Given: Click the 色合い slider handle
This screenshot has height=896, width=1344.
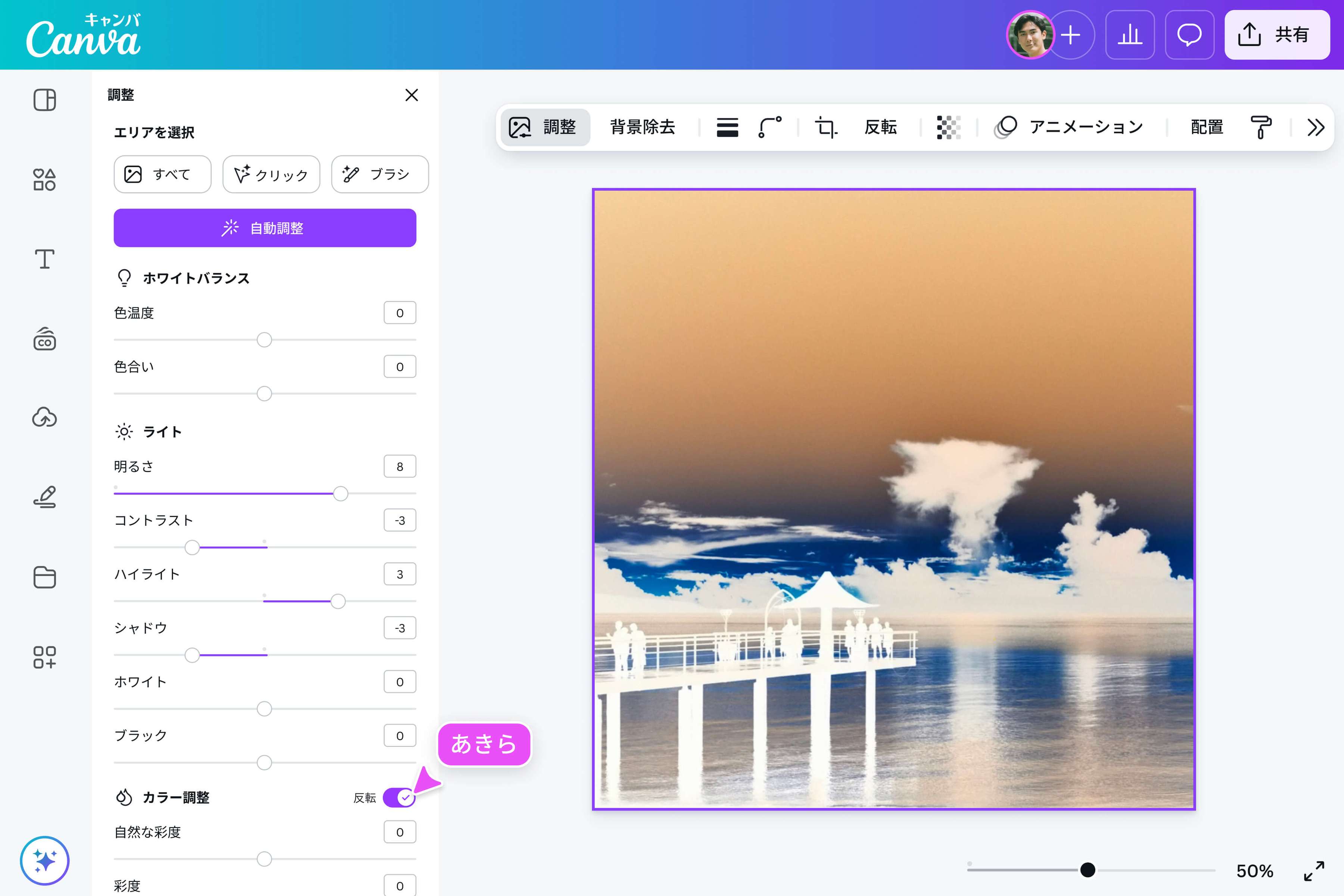Looking at the screenshot, I should (264, 394).
